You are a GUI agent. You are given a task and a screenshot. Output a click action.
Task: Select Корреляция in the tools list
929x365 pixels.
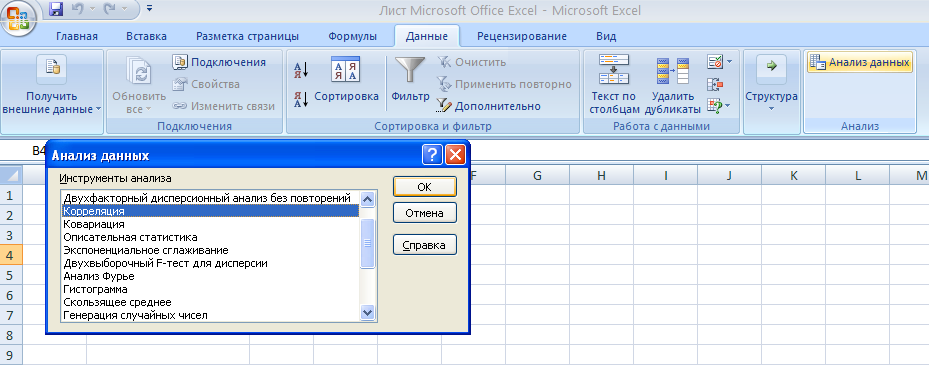point(210,211)
